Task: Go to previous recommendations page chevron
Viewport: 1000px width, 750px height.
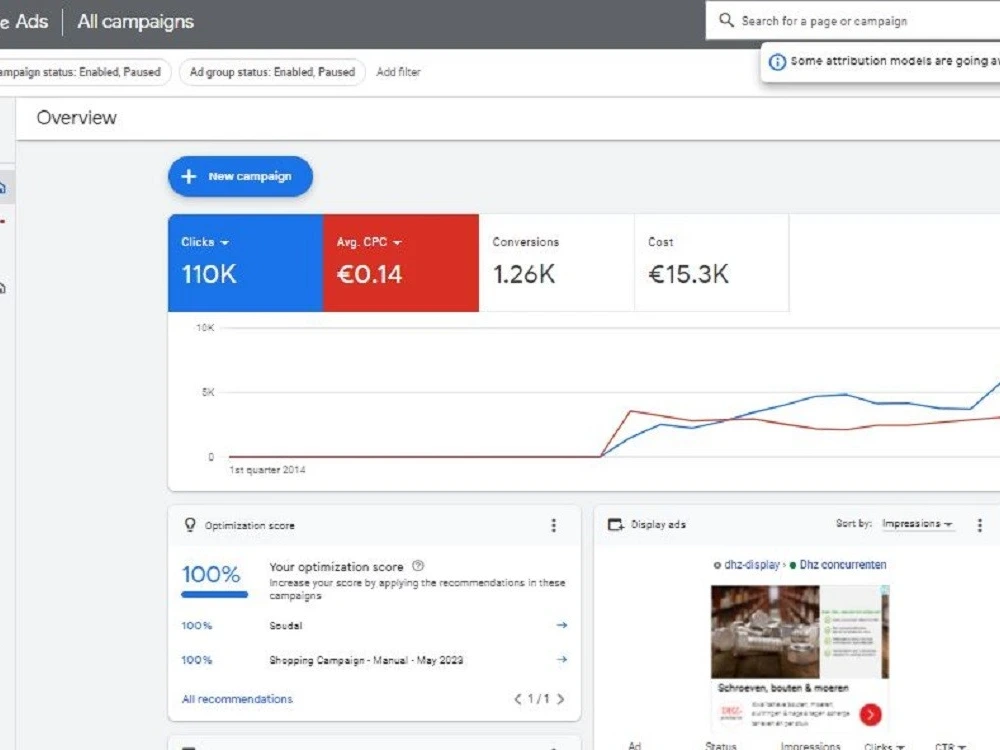Action: pos(518,699)
